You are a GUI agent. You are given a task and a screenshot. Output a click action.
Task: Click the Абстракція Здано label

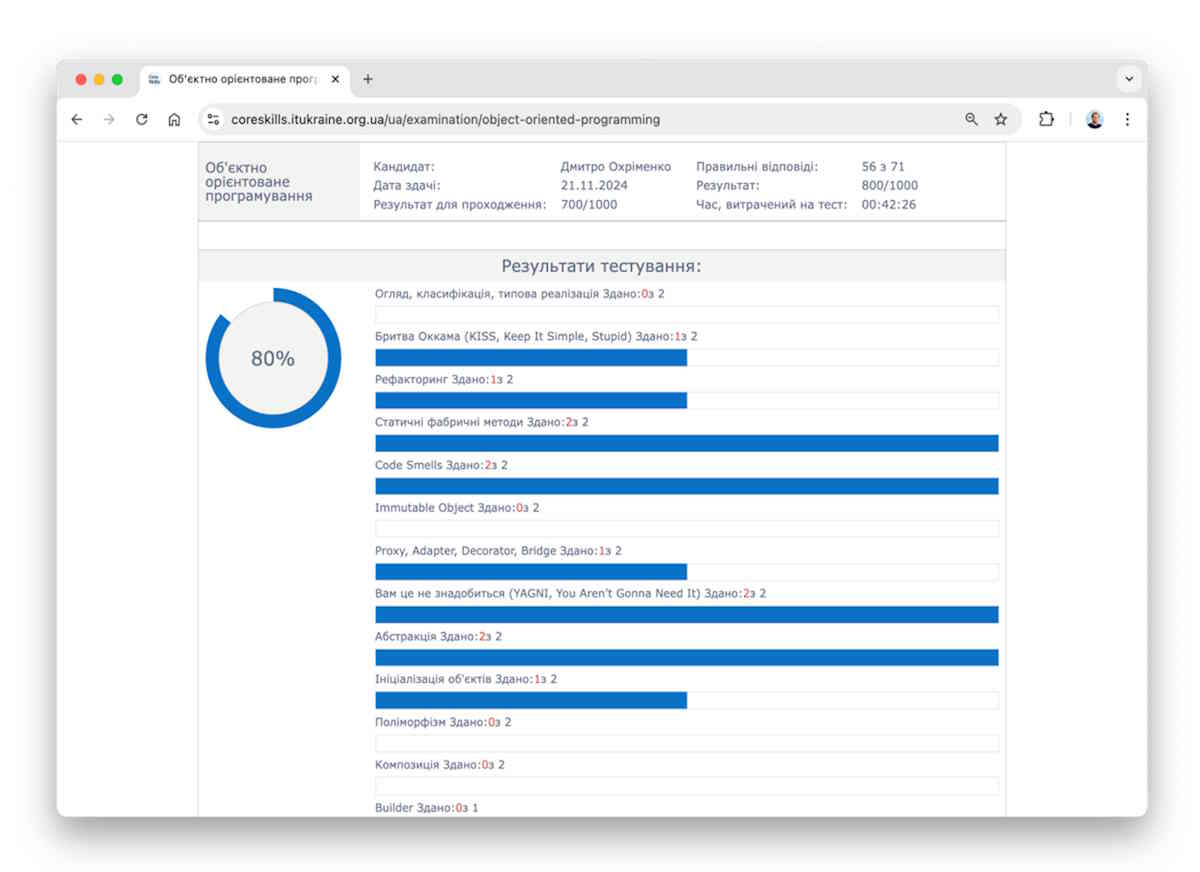(438, 636)
